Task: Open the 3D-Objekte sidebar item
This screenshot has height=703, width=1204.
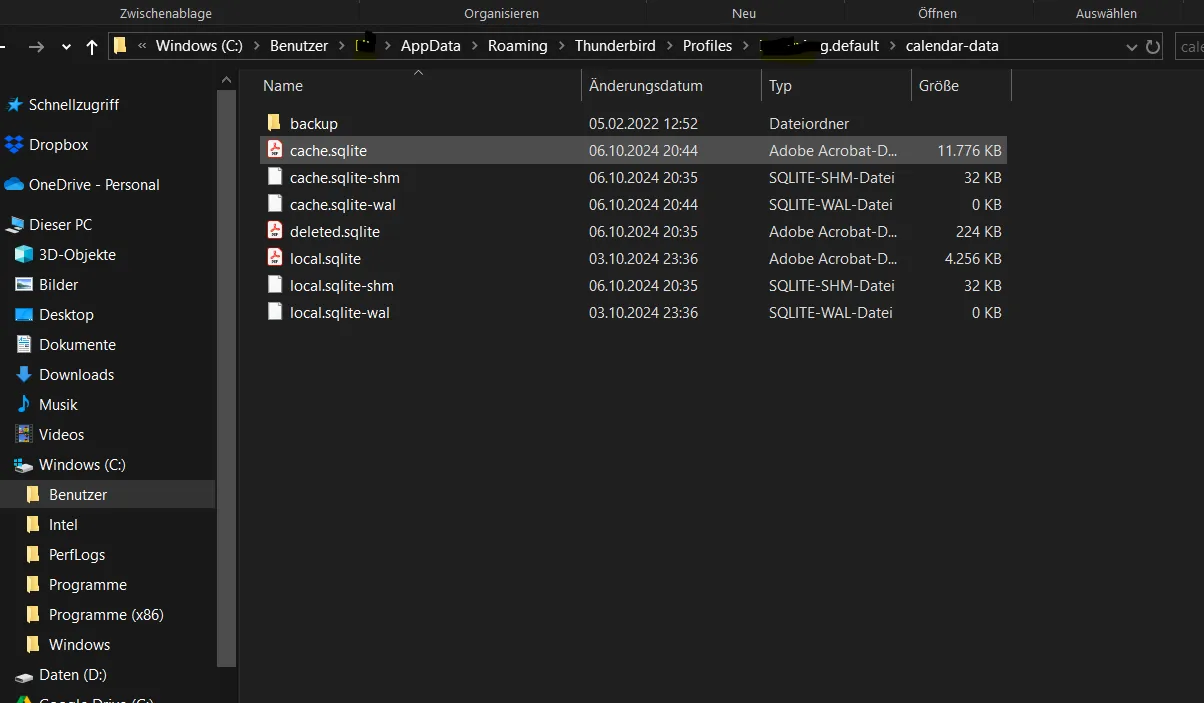Action: pyautogui.click(x=65, y=255)
